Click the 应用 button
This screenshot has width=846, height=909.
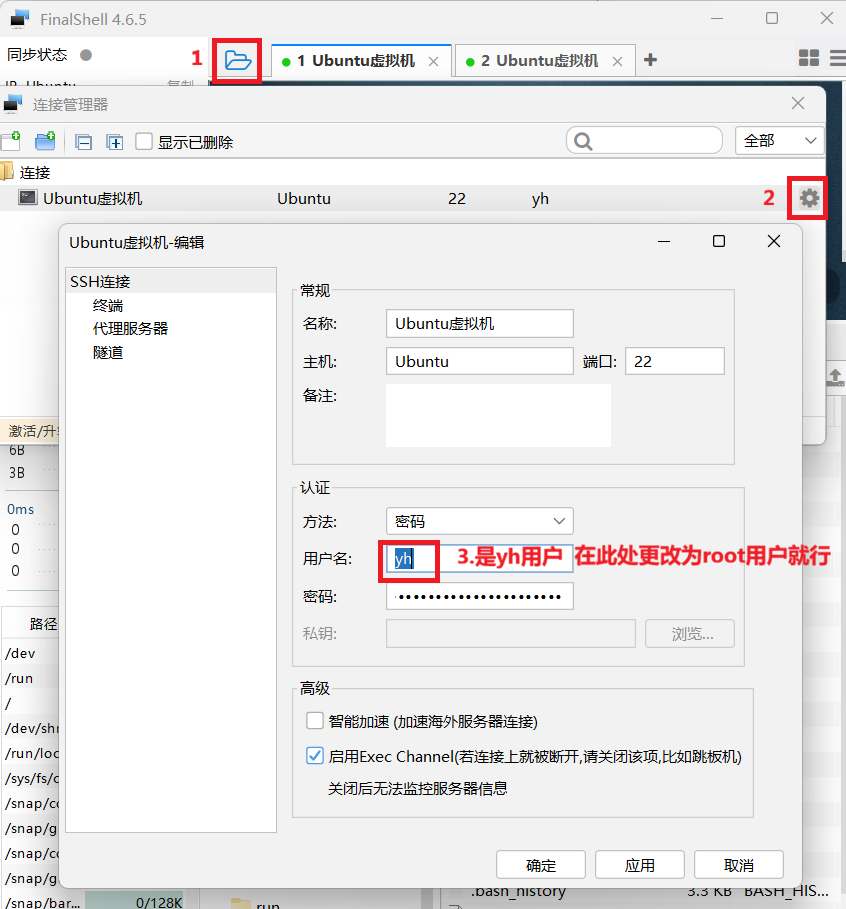(640, 866)
